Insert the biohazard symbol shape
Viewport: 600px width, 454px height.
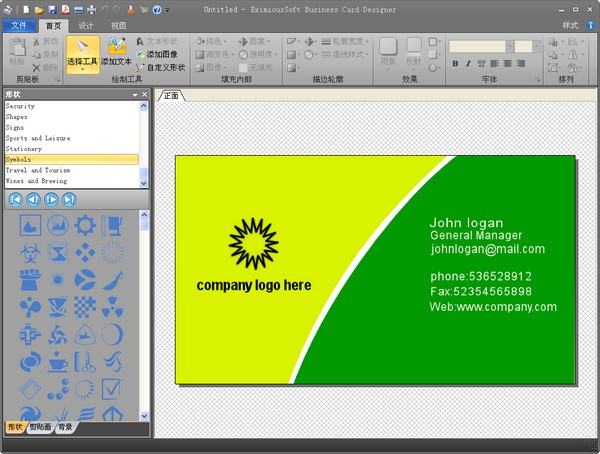point(30,253)
